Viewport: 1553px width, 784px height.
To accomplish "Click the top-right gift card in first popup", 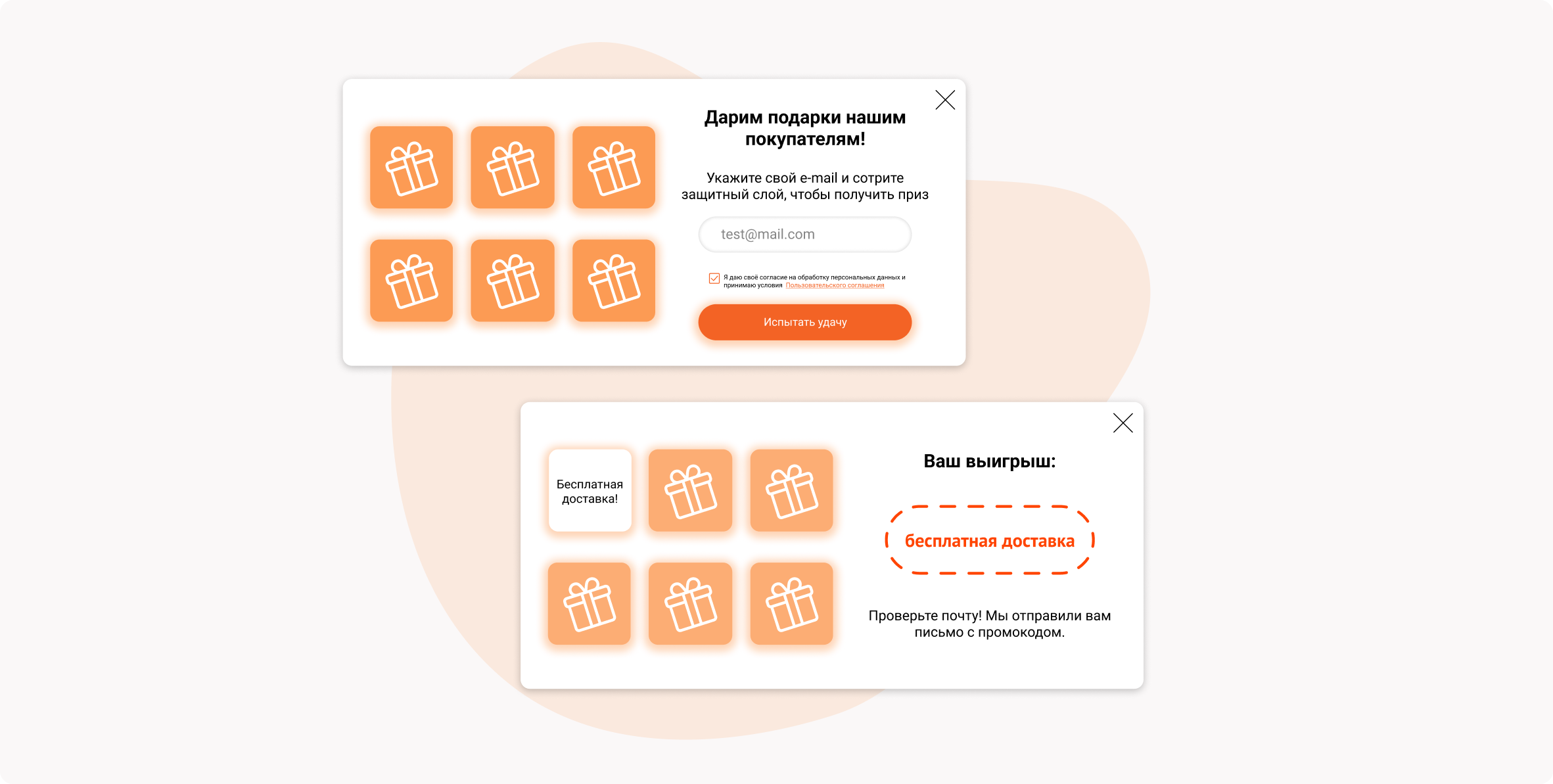I will (614, 168).
